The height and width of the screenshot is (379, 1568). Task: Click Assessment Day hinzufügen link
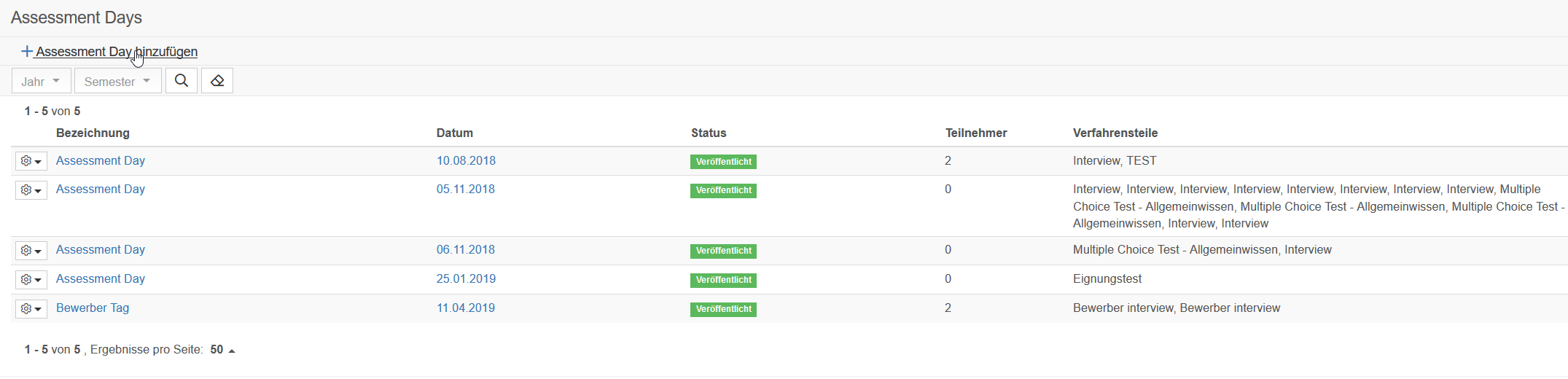(x=117, y=52)
